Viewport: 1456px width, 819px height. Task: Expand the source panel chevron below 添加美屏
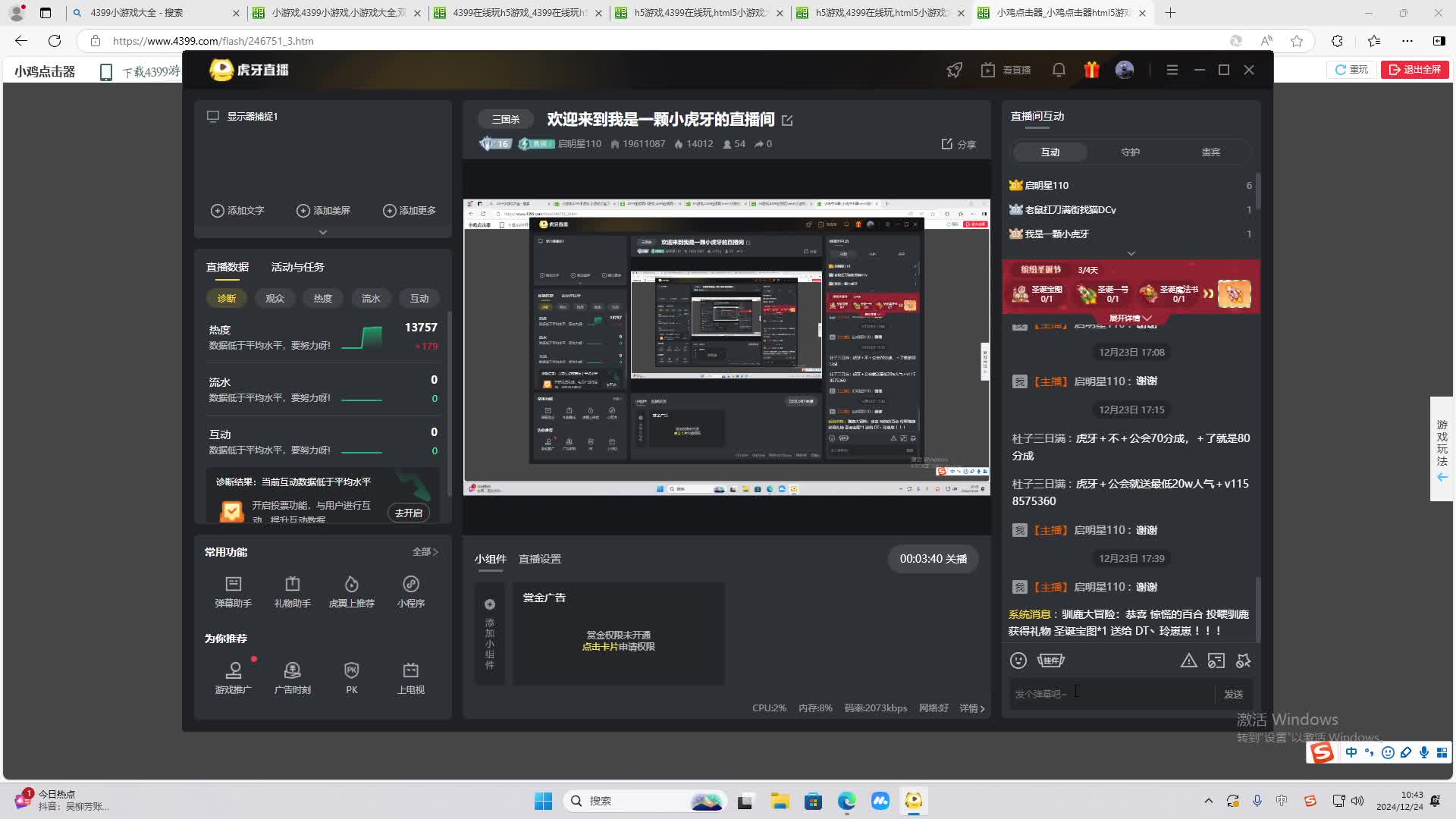point(323,232)
